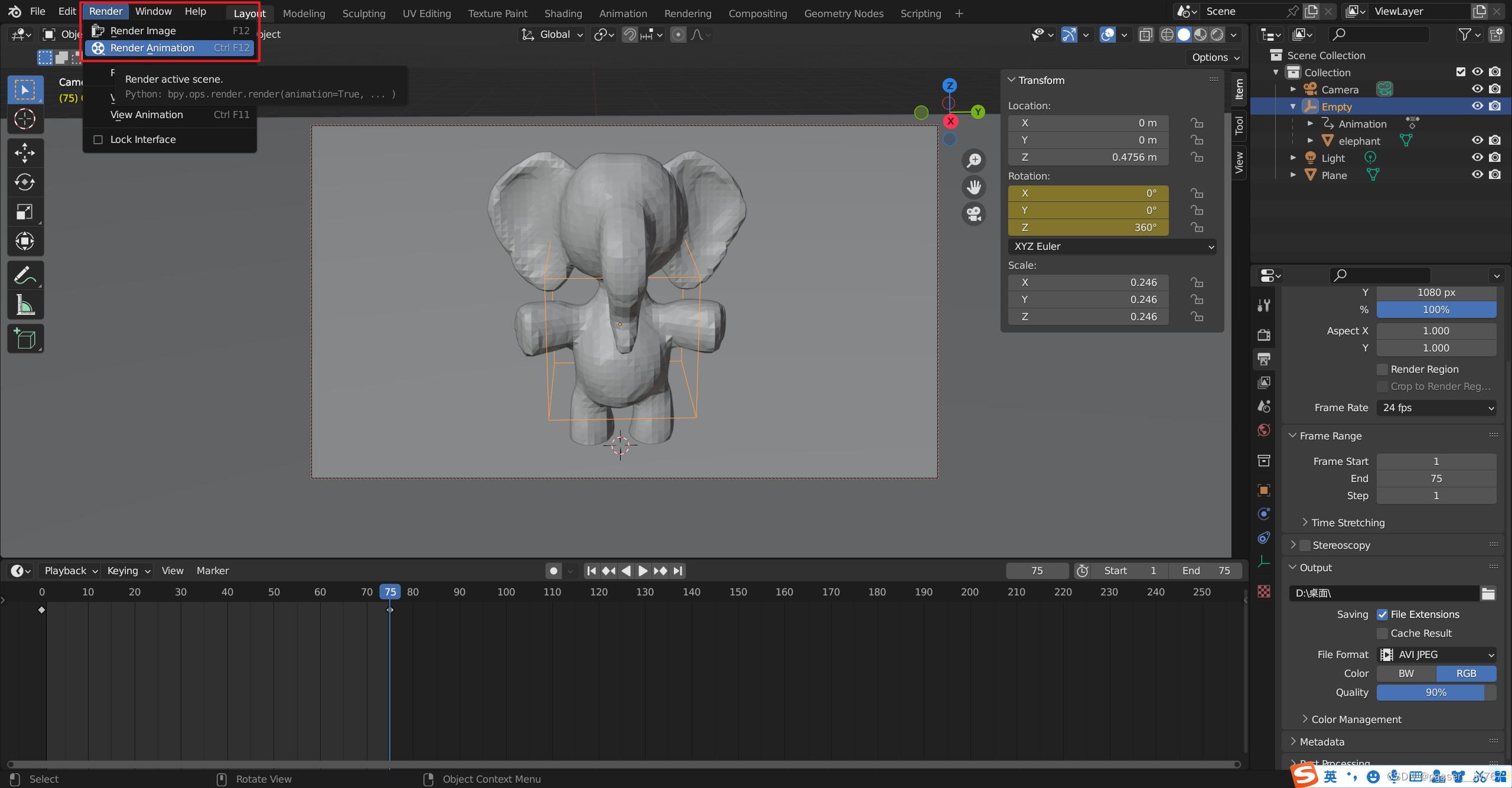Switch to the Shading workspace tab
Viewport: 1512px width, 788px height.
[x=563, y=13]
